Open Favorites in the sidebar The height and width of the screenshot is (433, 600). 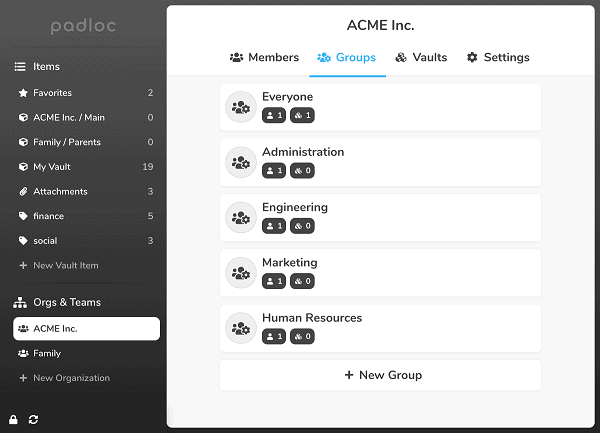coord(86,93)
